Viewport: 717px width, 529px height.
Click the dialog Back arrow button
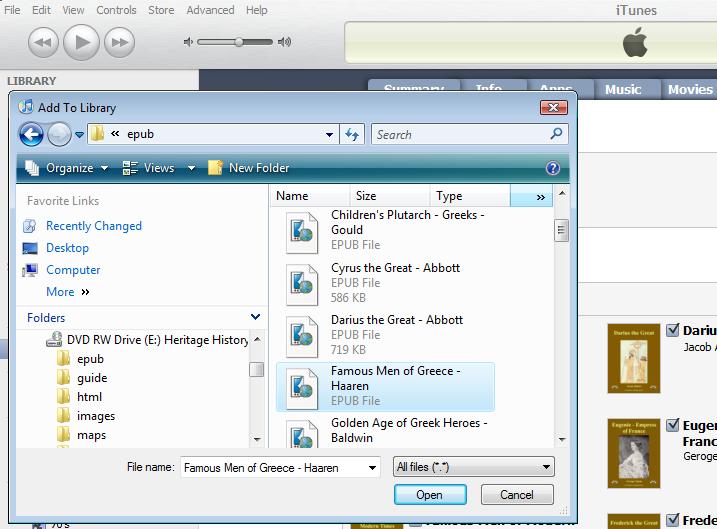[x=31, y=134]
